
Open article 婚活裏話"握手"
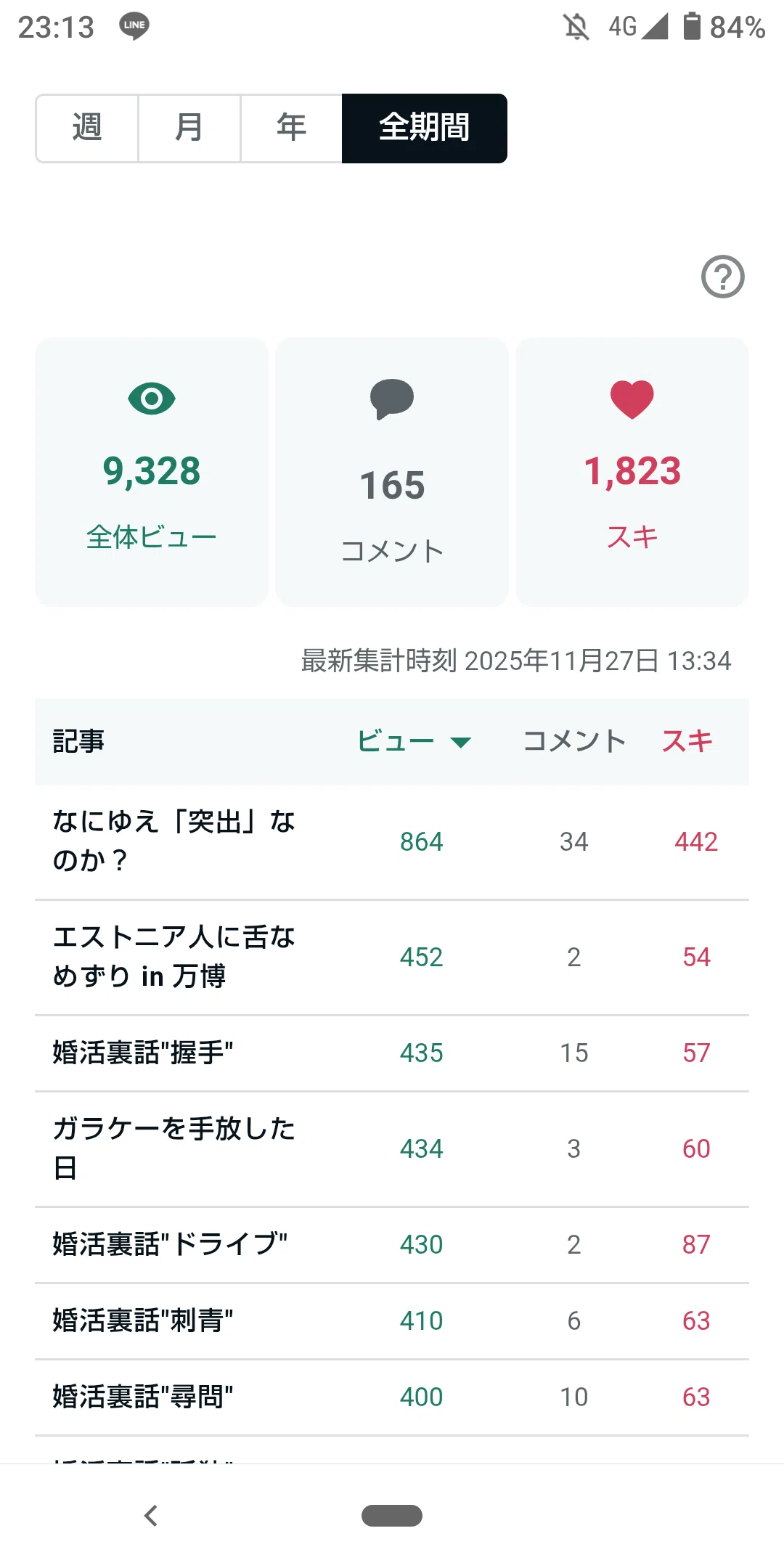click(392, 1053)
